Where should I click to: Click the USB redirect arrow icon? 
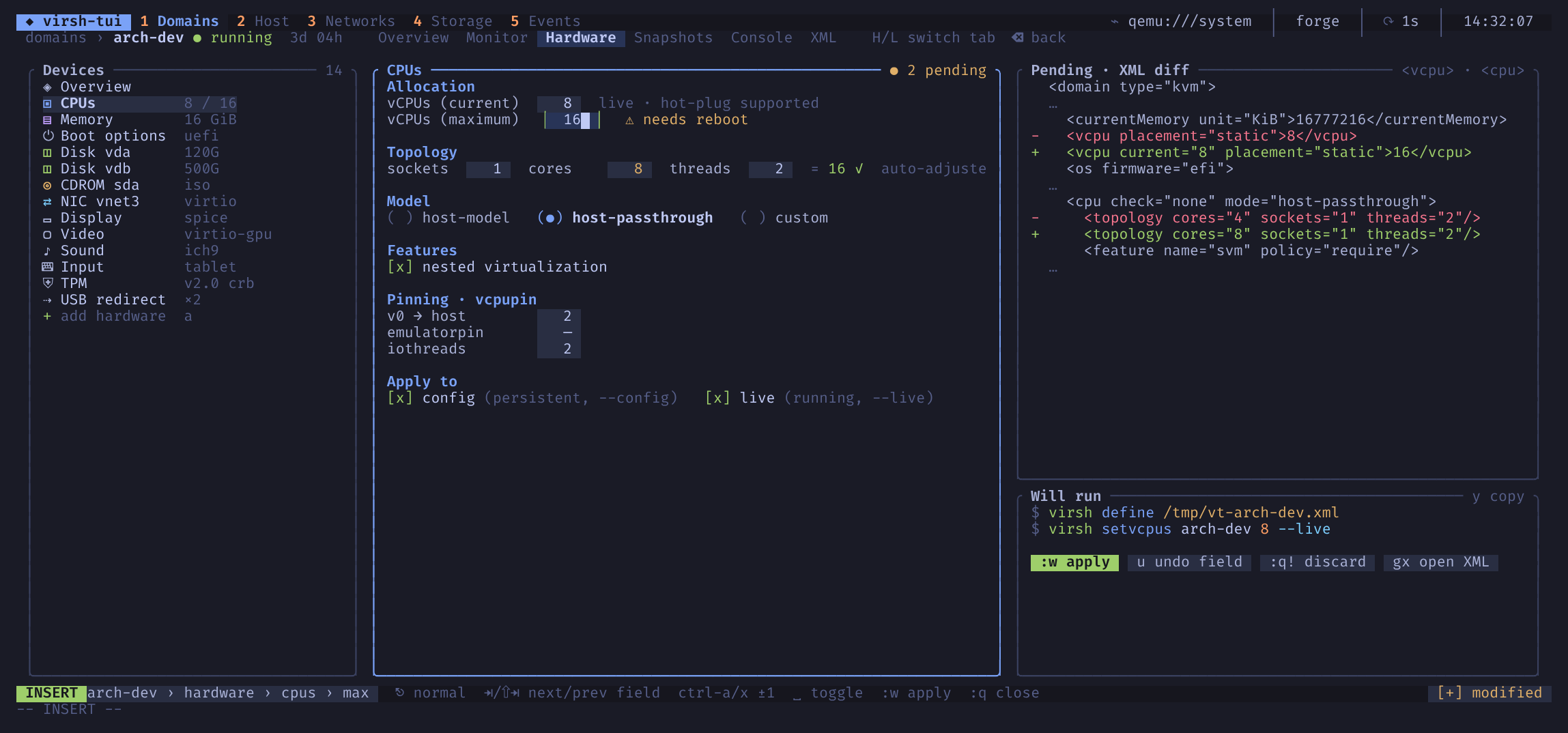pos(47,300)
